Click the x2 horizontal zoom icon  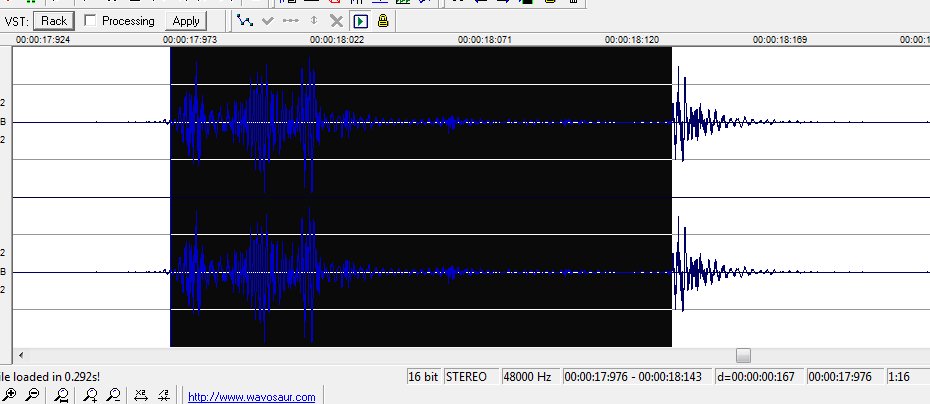pos(141,395)
